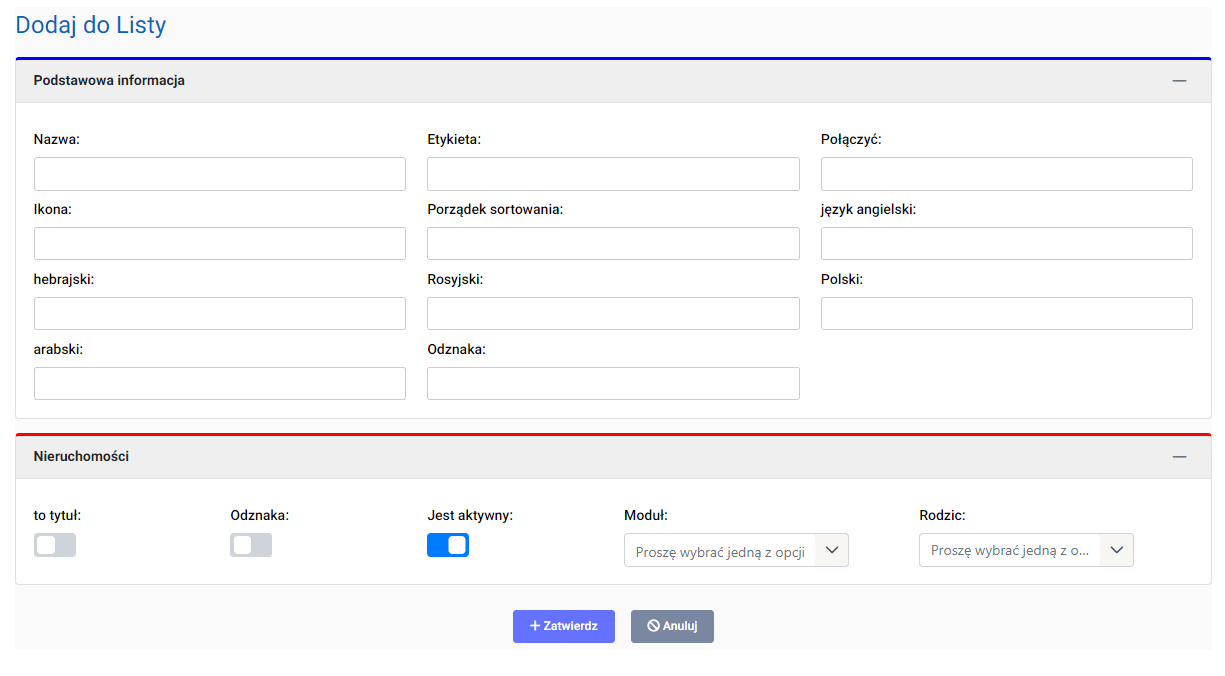Click the język angielski text field
Screen dimensions: 1225x676
click(1006, 244)
